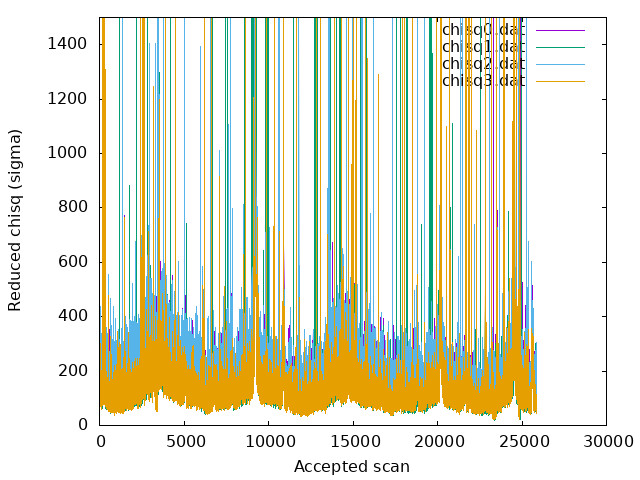Select the 'Accepted scan' x-axis title

pos(351,467)
